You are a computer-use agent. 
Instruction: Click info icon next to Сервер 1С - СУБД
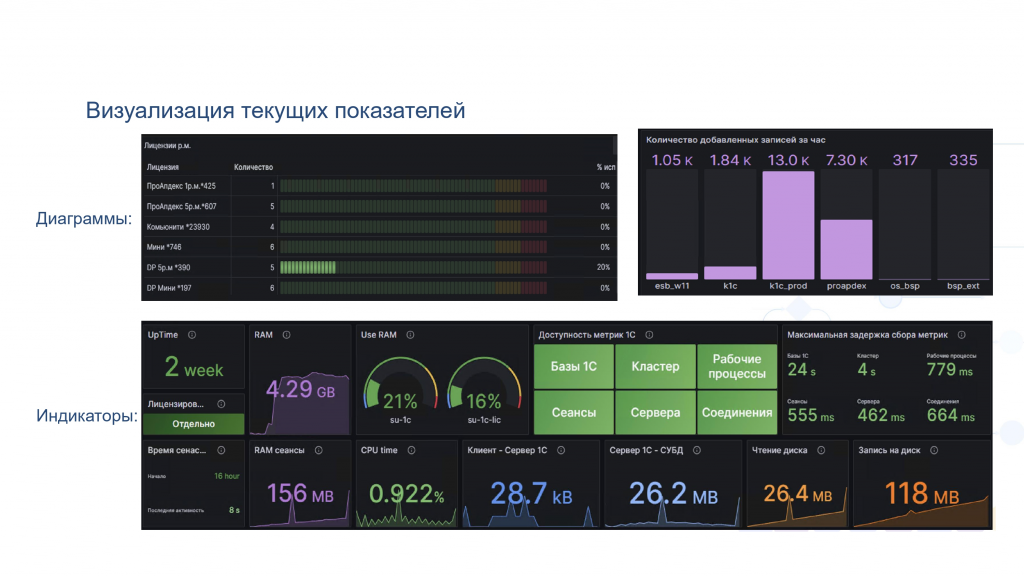pos(697,451)
